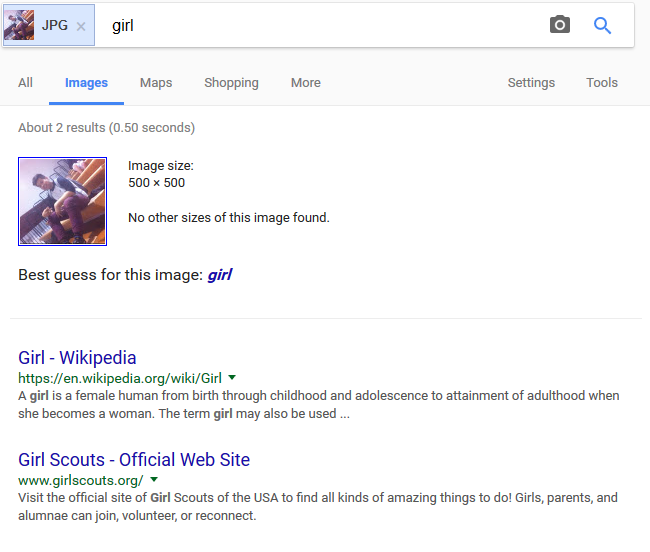The width and height of the screenshot is (650, 552).
Task: Open Girl Scouts - Official Web Site link
Action: coord(134,460)
